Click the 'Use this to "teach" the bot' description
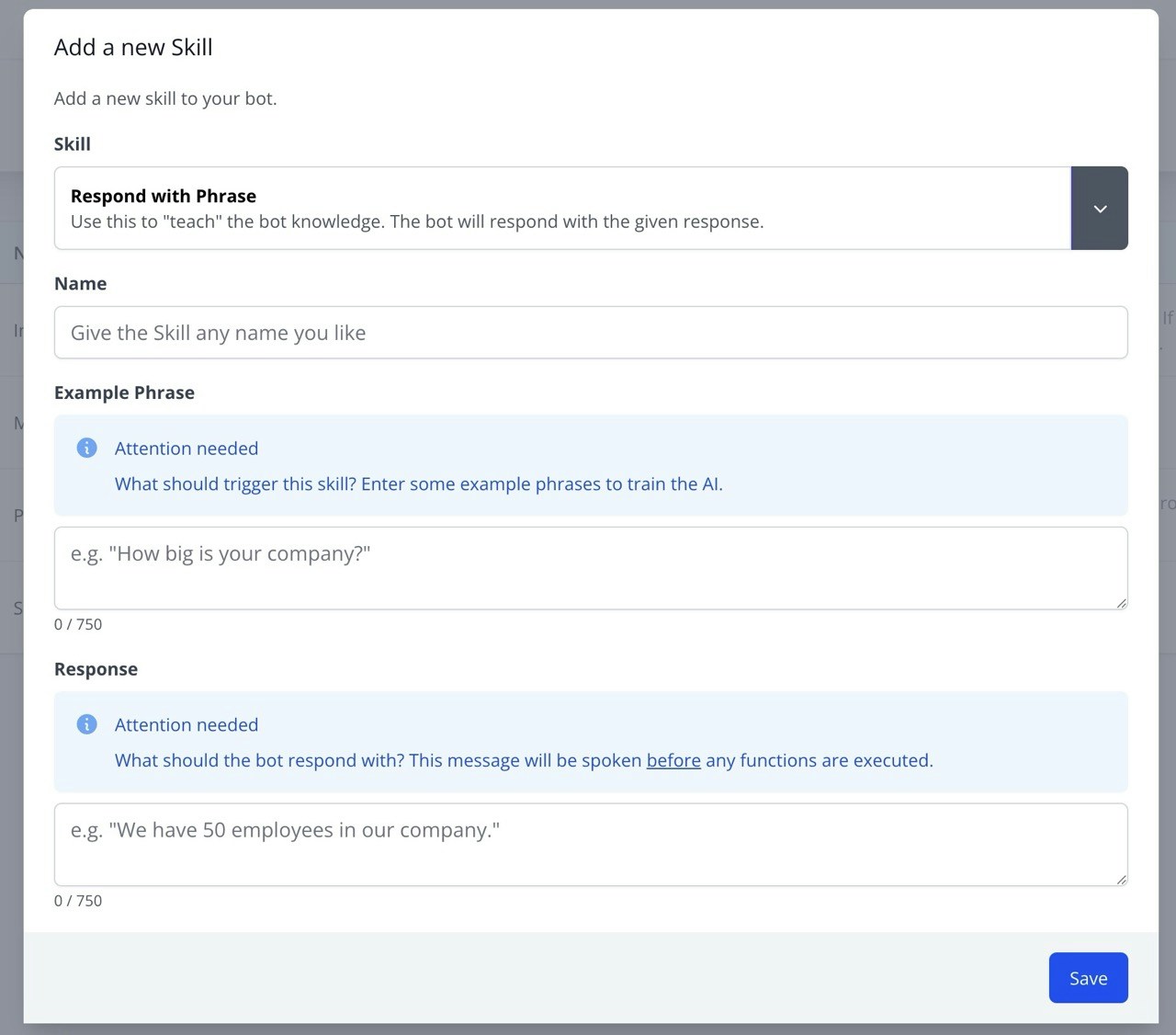The height and width of the screenshot is (1035, 1176). pyautogui.click(x=417, y=222)
